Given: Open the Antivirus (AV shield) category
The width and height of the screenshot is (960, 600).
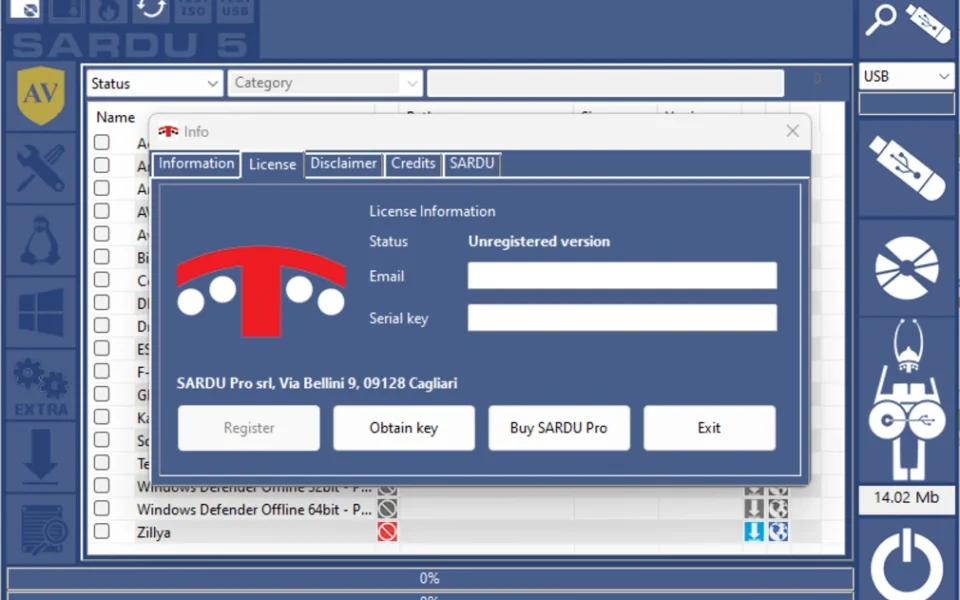Looking at the screenshot, I should click(41, 95).
